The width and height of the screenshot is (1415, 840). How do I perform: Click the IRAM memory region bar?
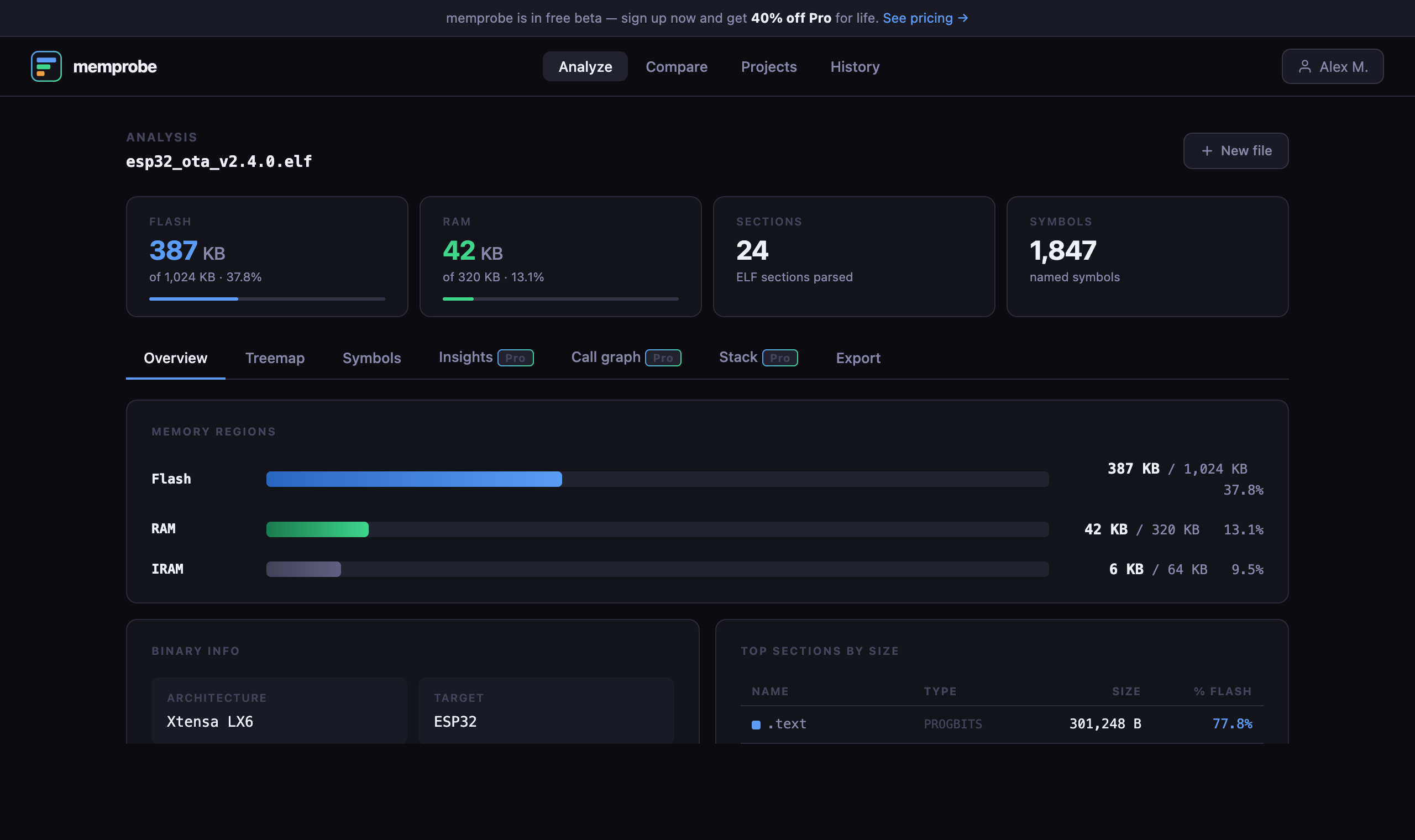click(657, 569)
